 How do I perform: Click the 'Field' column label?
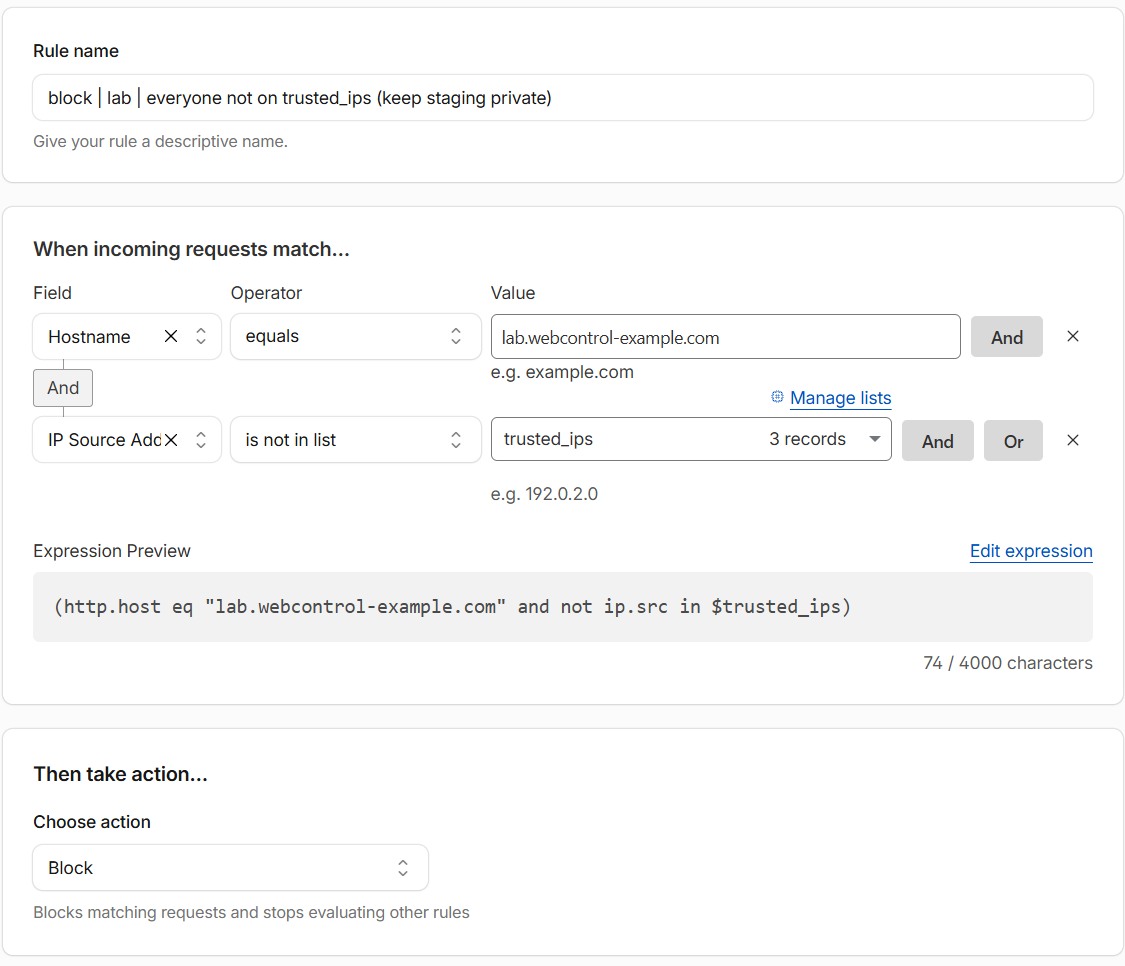(x=52, y=293)
